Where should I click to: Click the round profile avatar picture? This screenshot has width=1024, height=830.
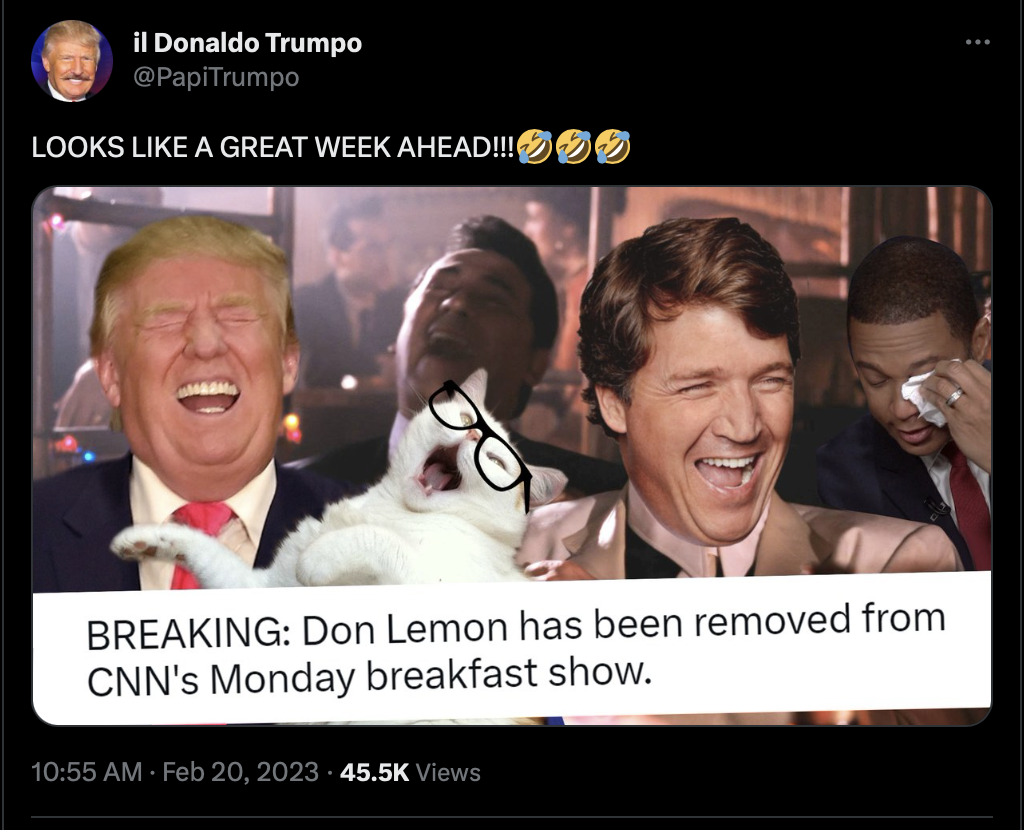[x=72, y=61]
